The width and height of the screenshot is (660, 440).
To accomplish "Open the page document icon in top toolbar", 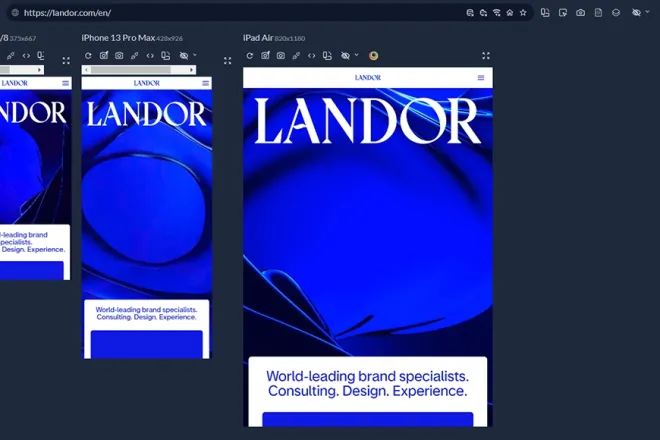I will [598, 13].
